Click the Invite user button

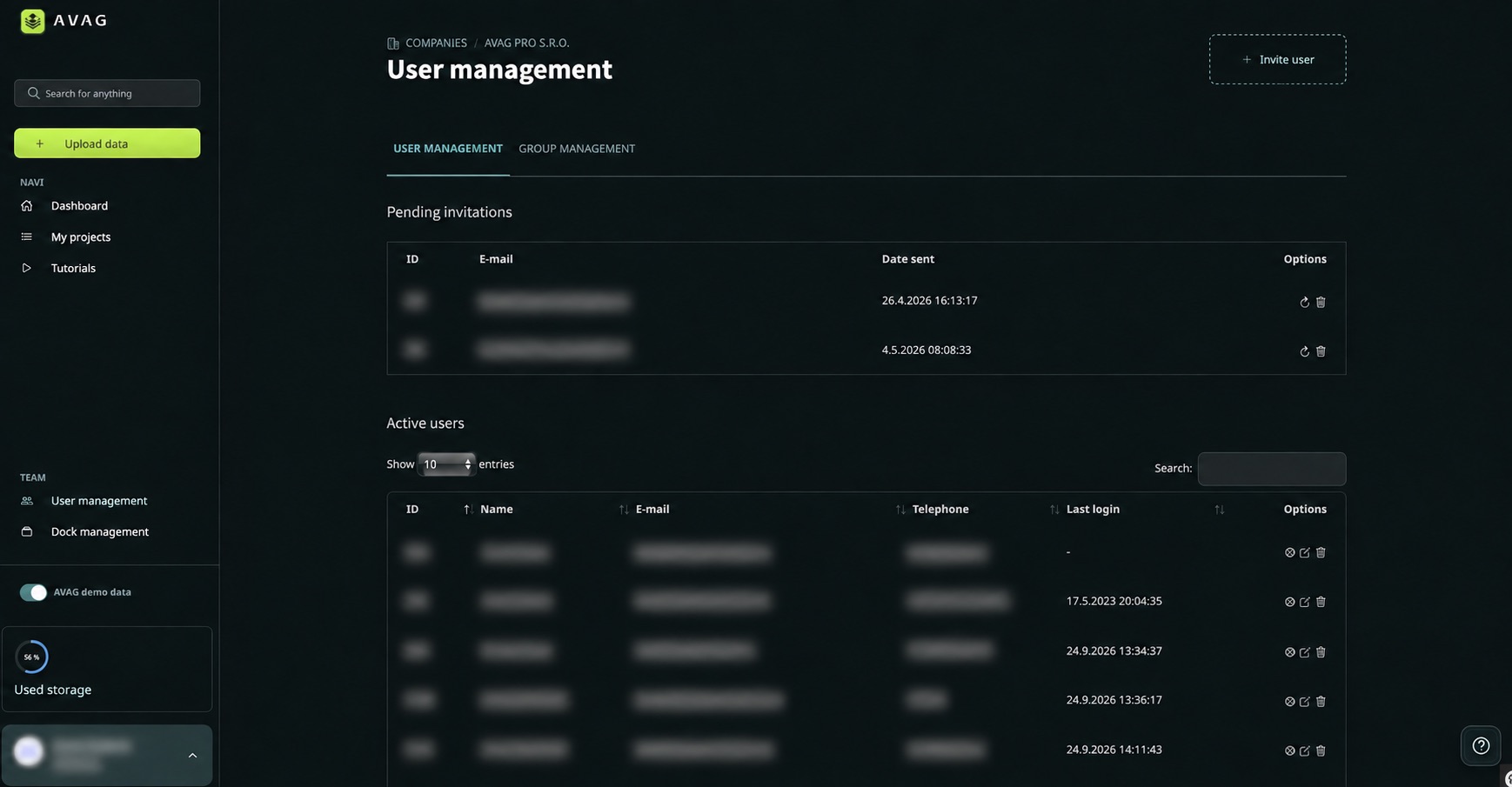(1277, 59)
